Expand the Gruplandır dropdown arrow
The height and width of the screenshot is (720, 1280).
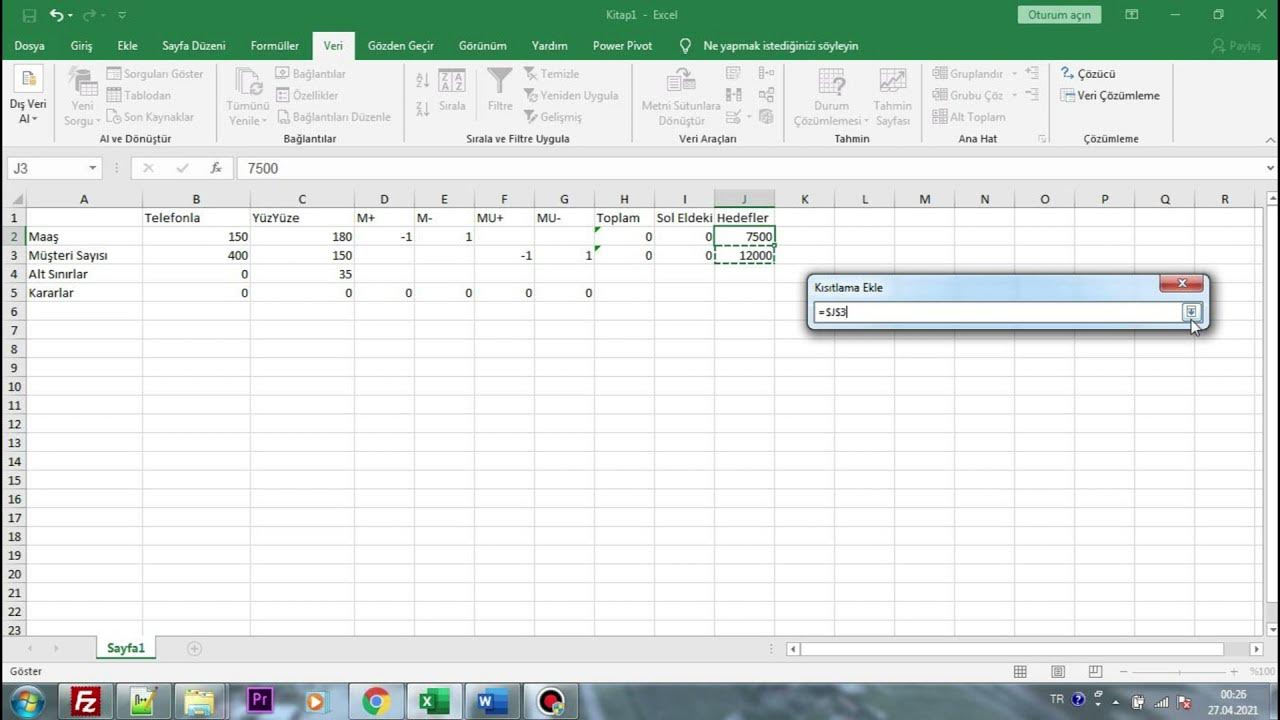[1014, 74]
